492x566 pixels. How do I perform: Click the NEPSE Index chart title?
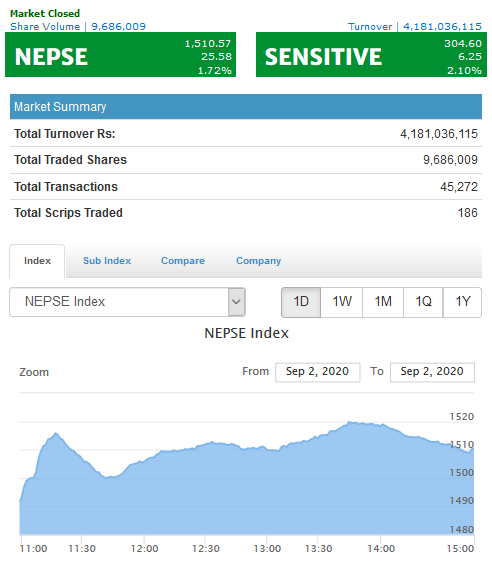tap(247, 333)
